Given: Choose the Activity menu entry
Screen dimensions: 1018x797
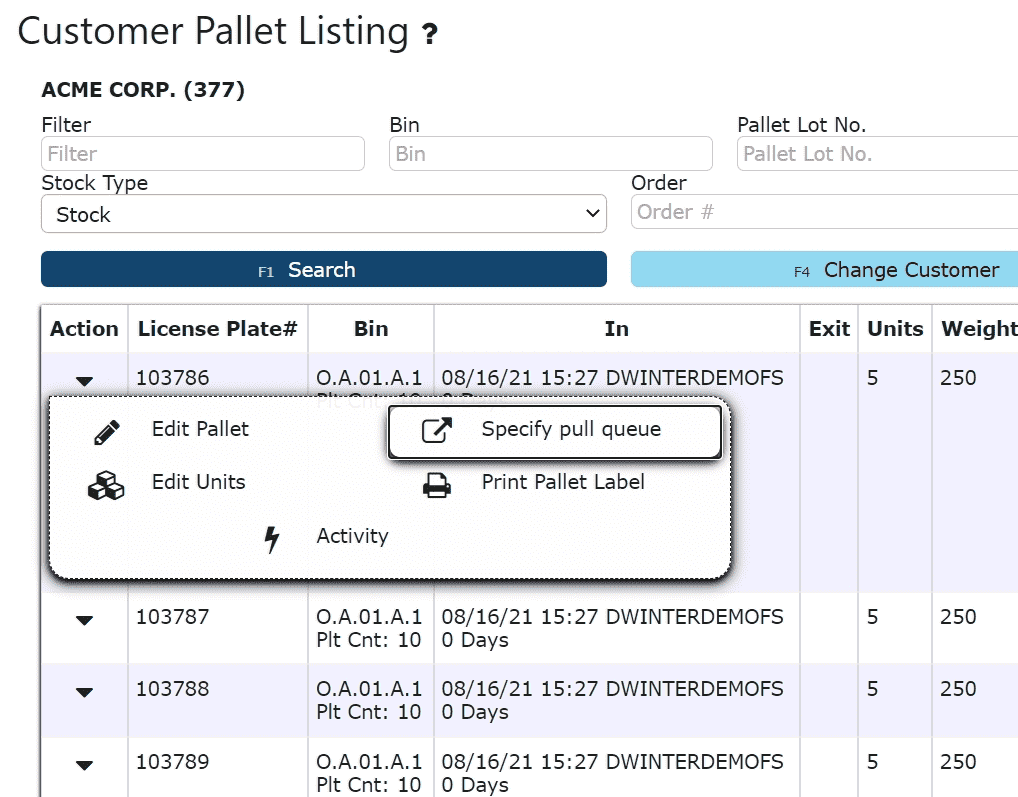Looking at the screenshot, I should 352,537.
